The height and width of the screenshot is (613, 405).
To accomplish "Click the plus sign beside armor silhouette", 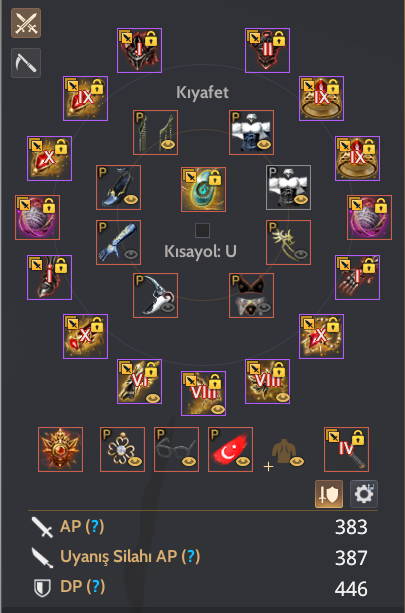I will click(268, 466).
